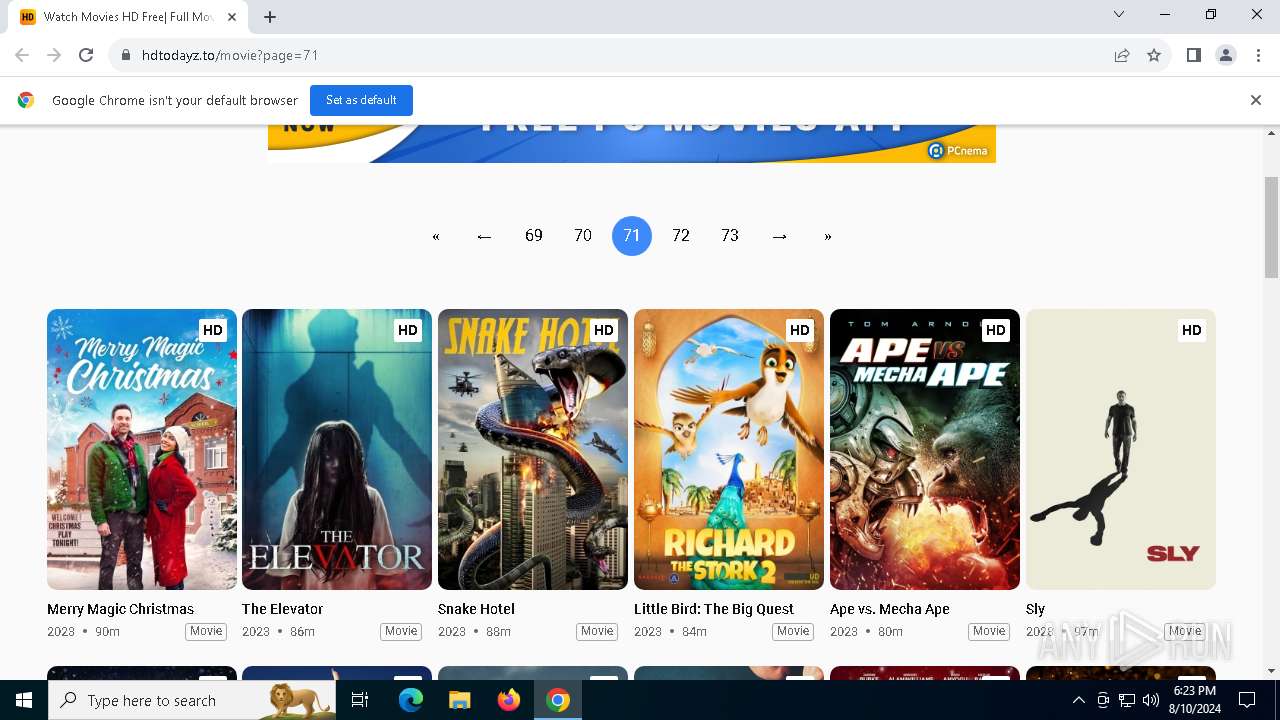Click Set as default button

(x=361, y=100)
